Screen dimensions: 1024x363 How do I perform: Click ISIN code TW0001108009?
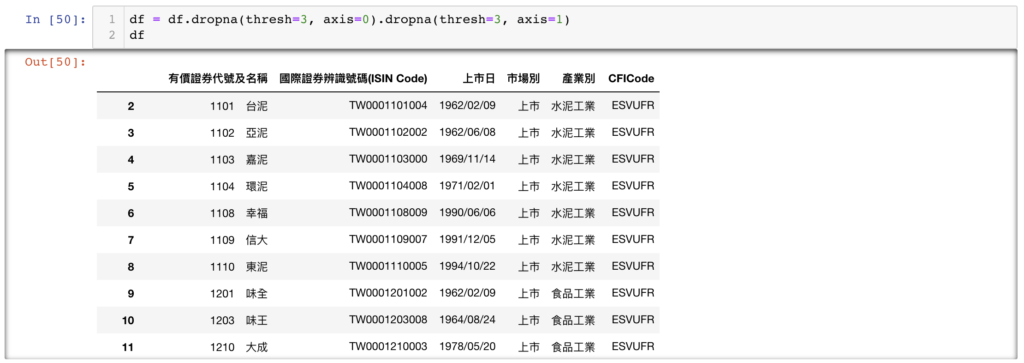[x=388, y=213]
